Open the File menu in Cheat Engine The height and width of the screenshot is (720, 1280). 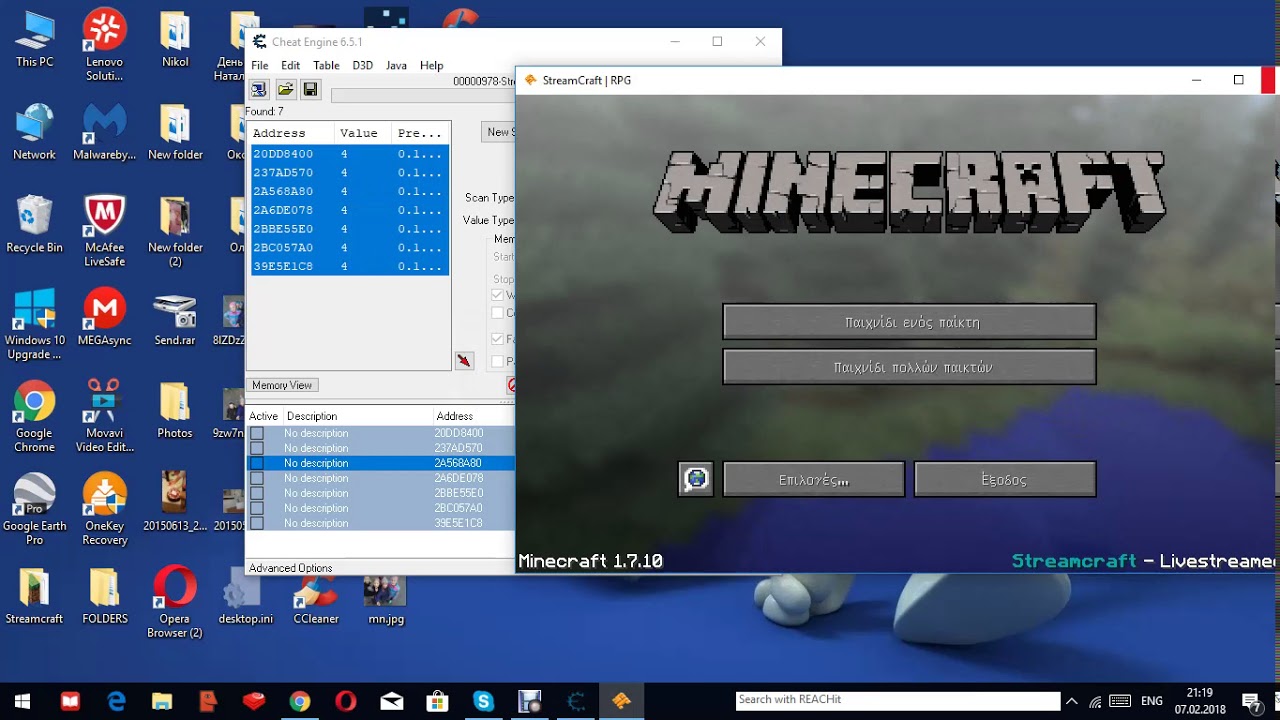[260, 65]
